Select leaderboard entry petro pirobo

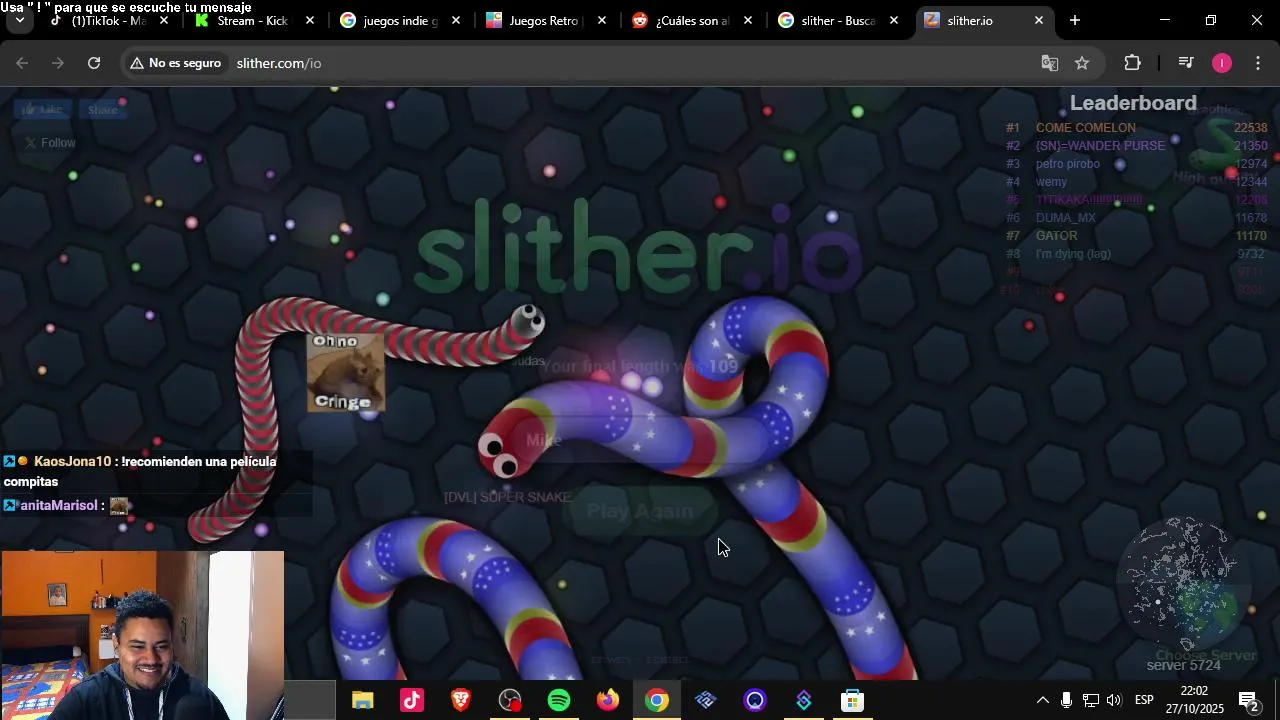1137,164
